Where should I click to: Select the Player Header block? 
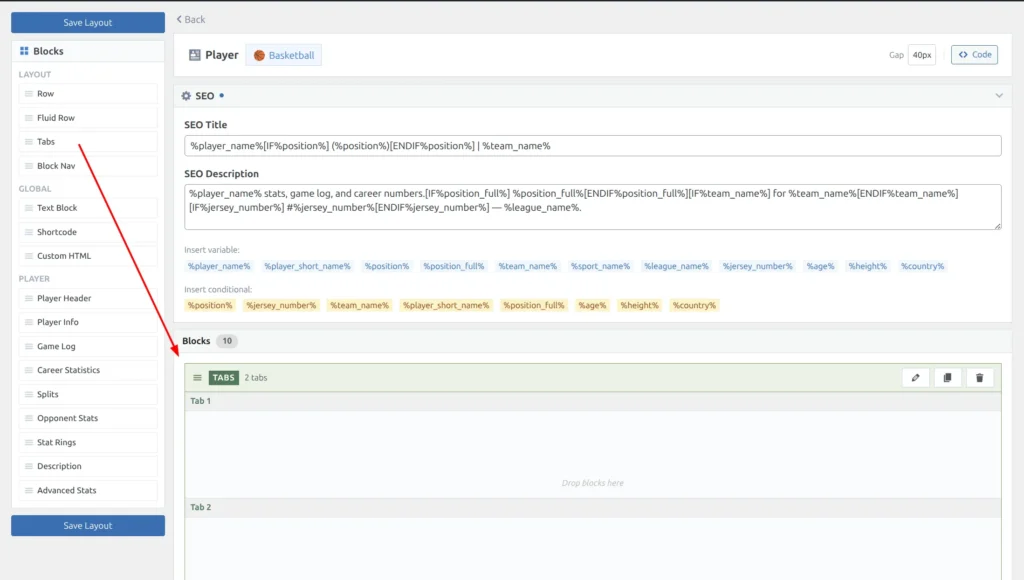[88, 298]
